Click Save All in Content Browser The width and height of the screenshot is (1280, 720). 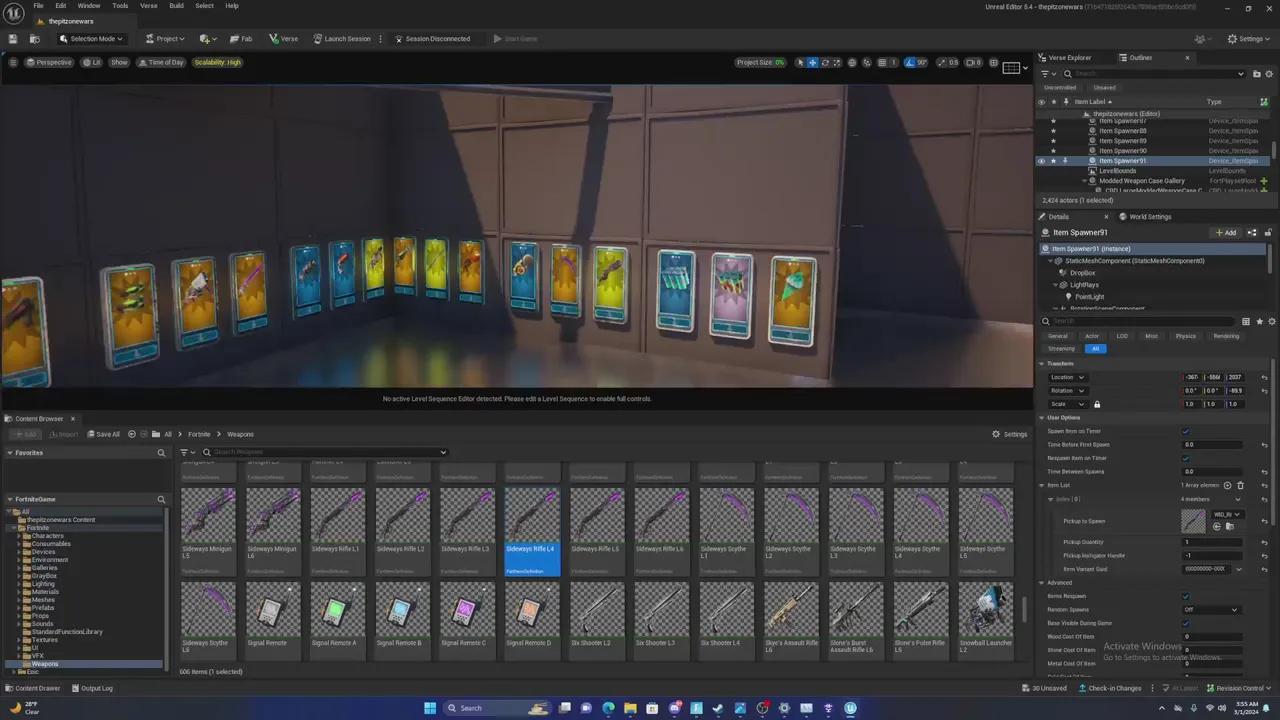103,434
